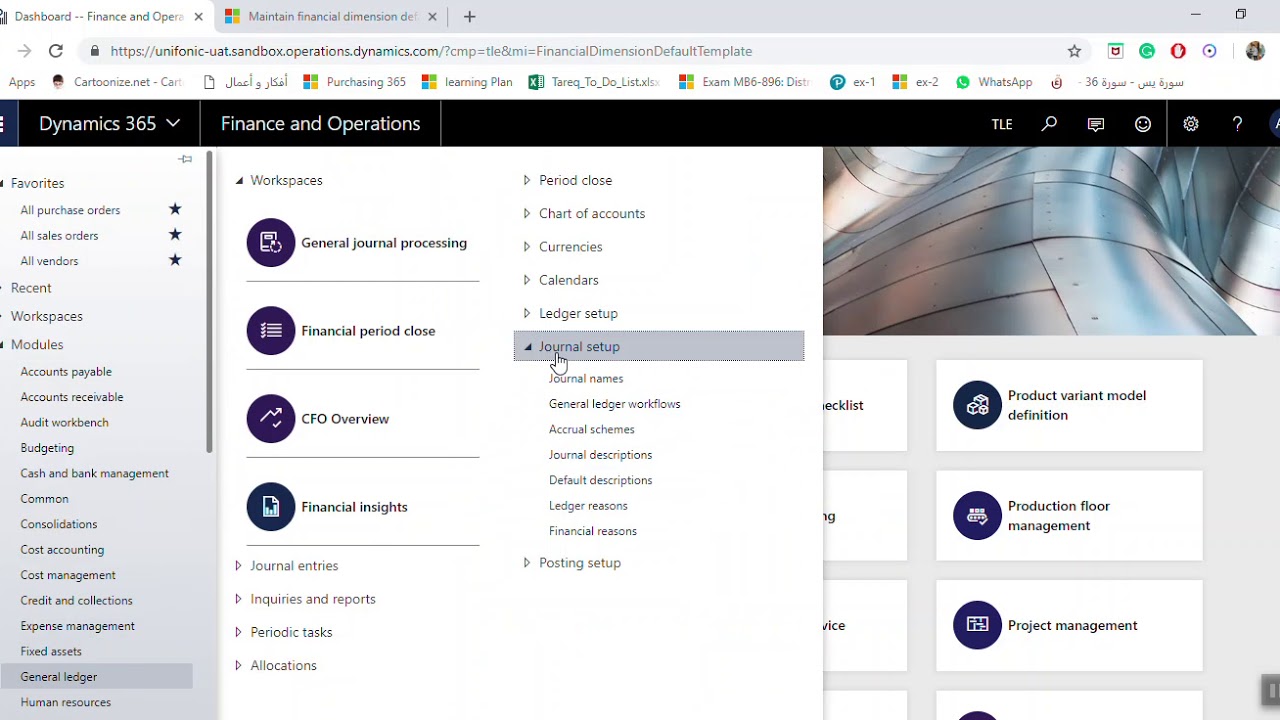The height and width of the screenshot is (720, 1280).
Task: Unfavorite All sales orders star
Action: [x=175, y=235]
